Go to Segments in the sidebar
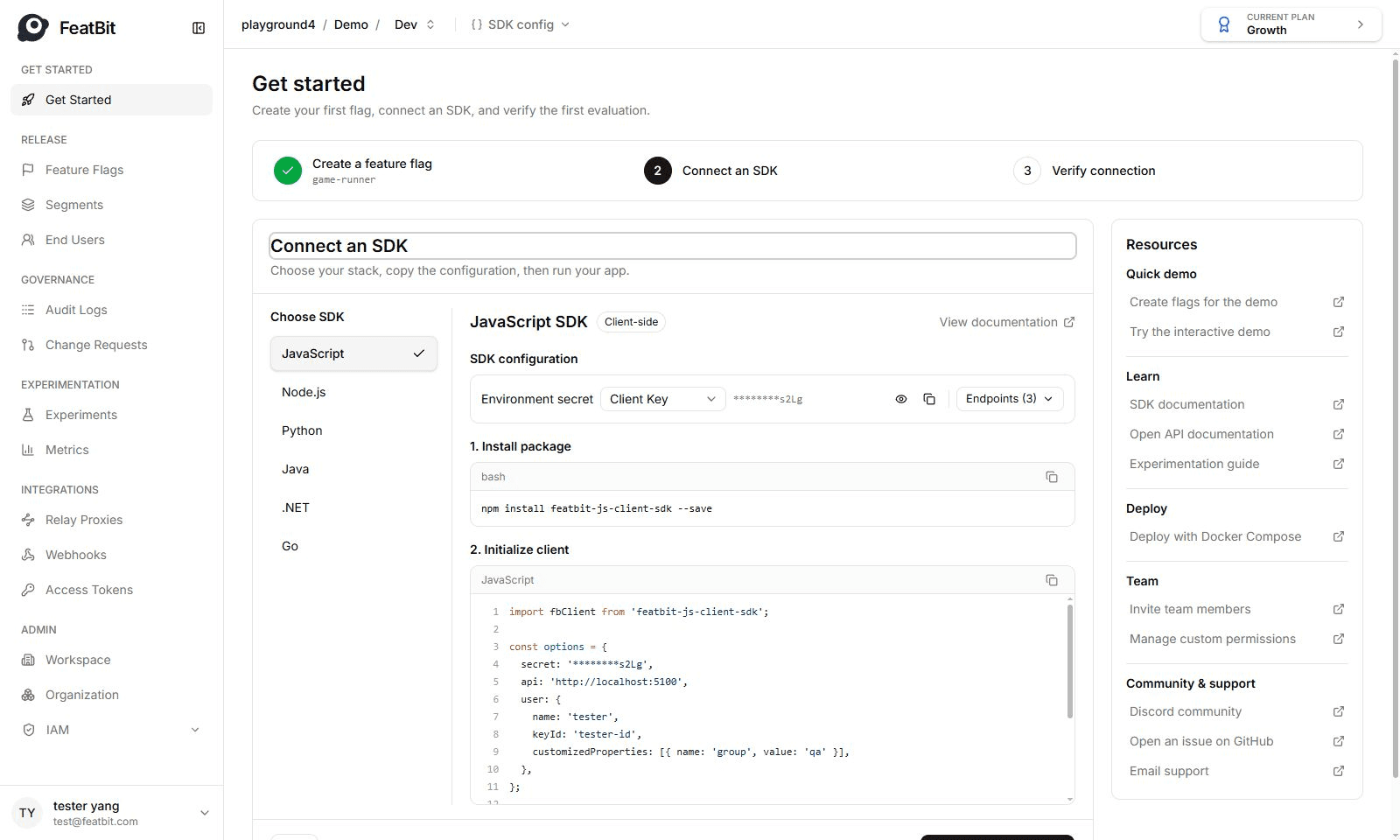Screen dimensions: 1400x840 pos(112,205)
